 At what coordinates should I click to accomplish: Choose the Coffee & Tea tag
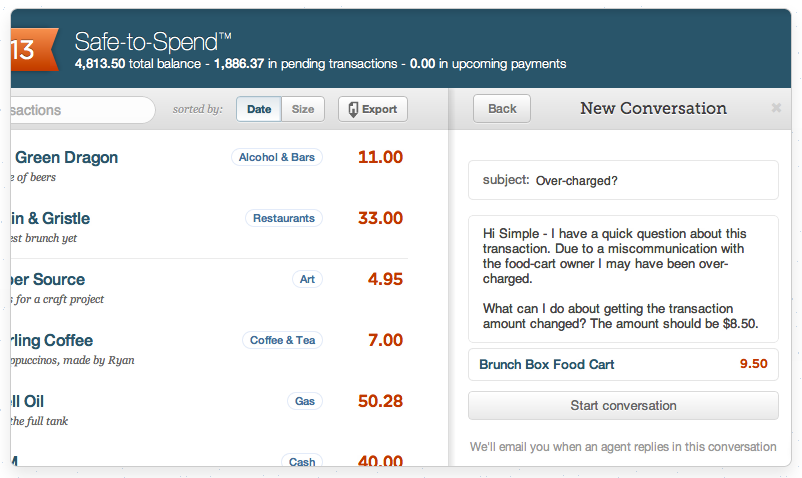(282, 340)
